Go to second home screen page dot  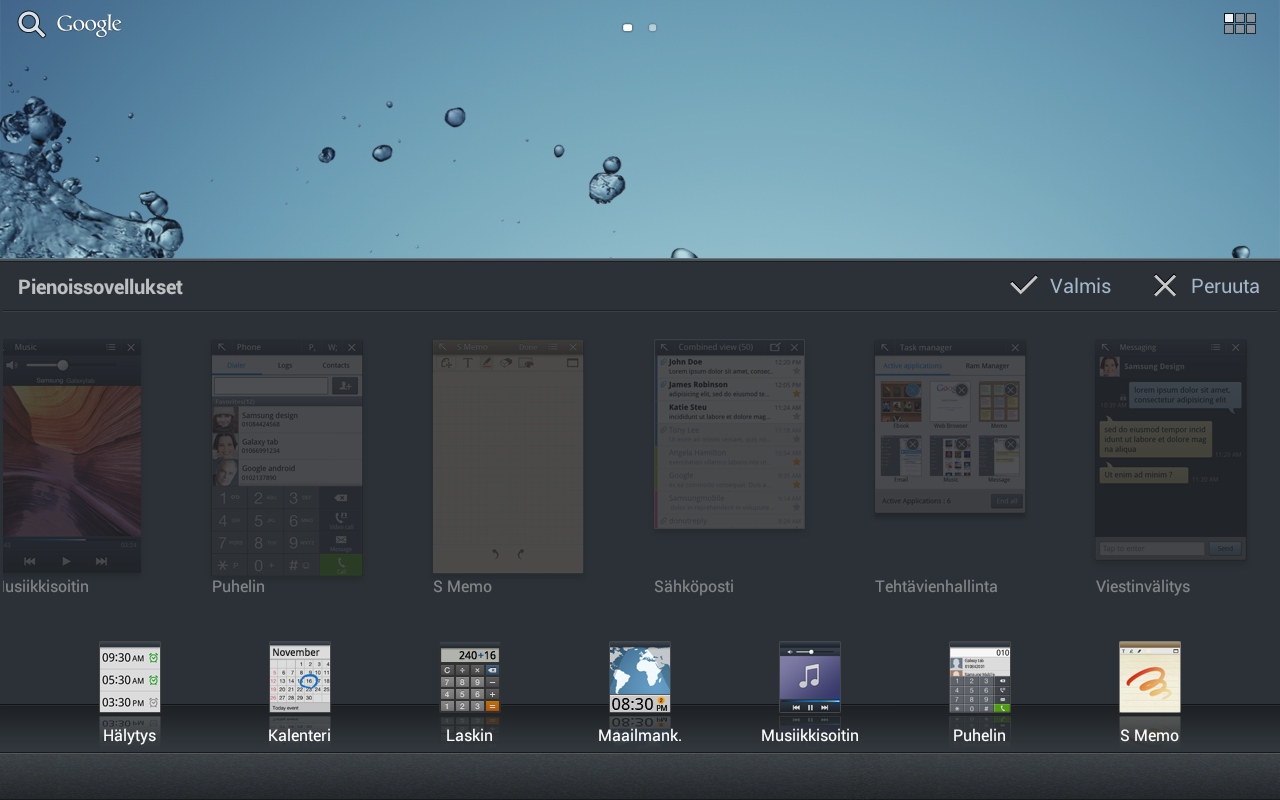(x=652, y=28)
